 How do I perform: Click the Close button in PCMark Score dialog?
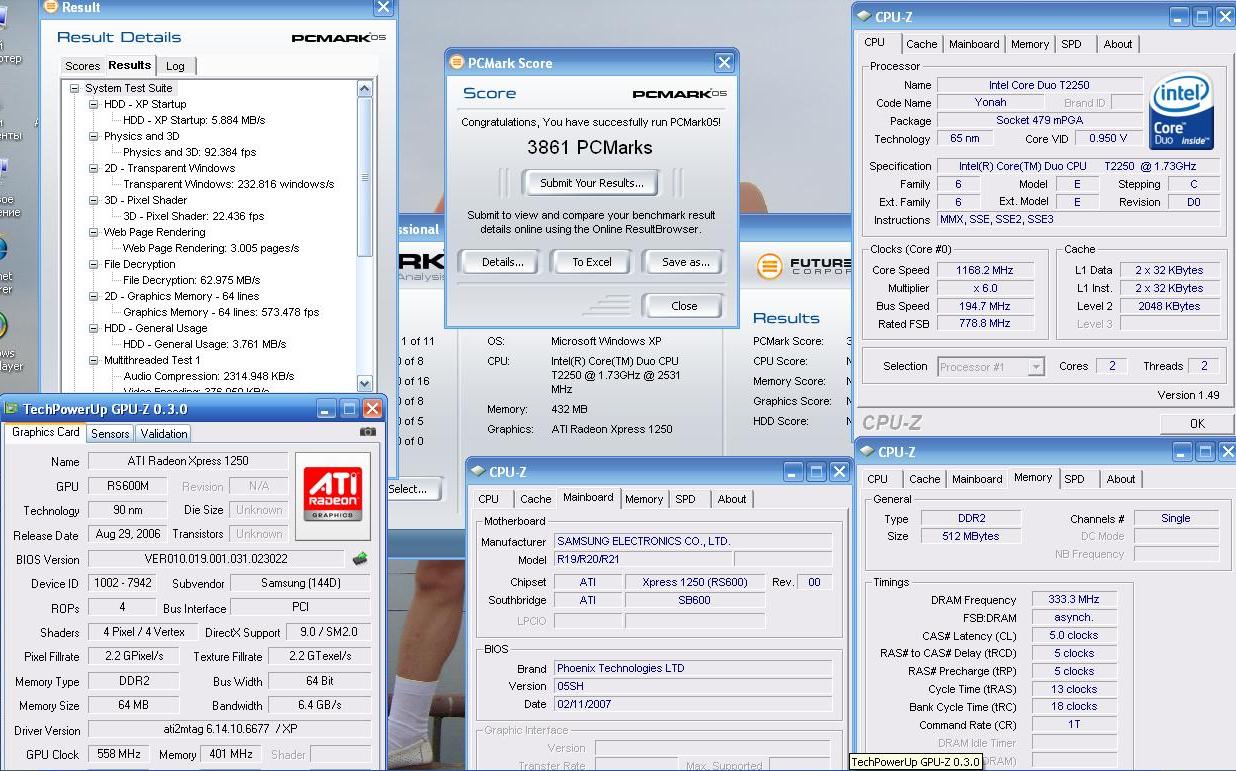684,306
